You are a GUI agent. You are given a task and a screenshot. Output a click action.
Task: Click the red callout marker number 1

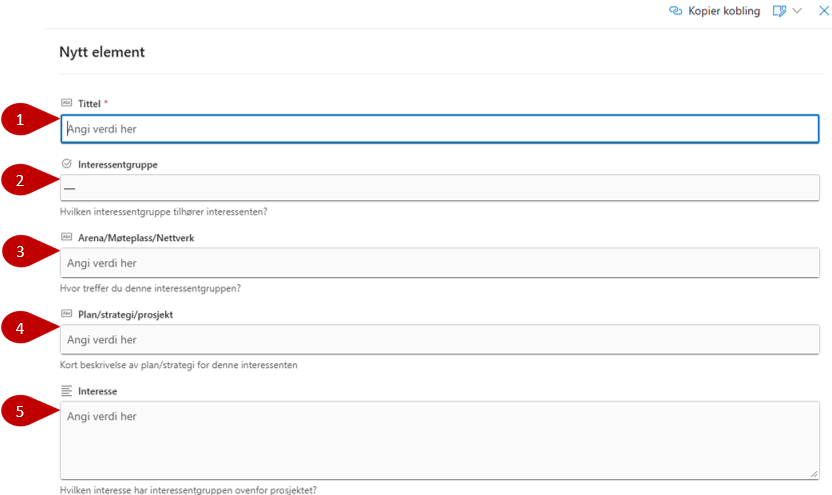point(20,120)
